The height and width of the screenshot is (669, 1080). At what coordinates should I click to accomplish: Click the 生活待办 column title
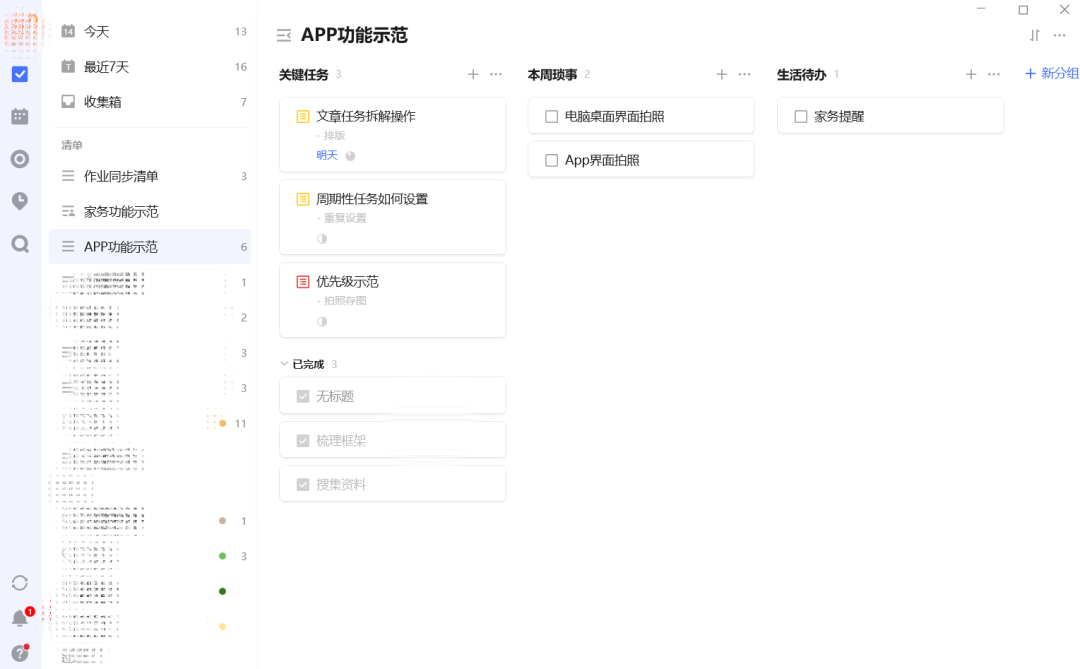coord(801,74)
